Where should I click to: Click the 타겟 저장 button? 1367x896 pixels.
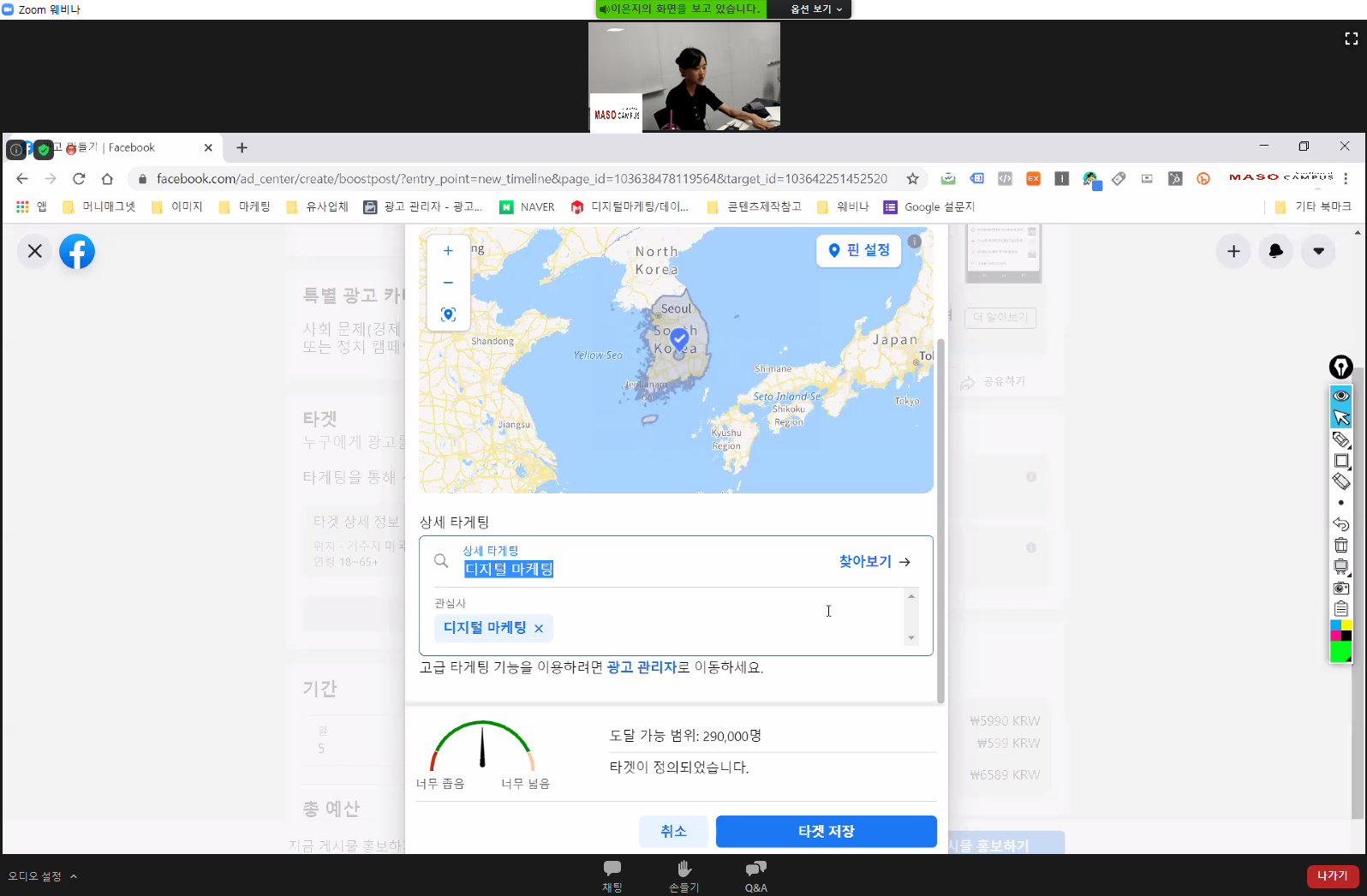point(826,832)
